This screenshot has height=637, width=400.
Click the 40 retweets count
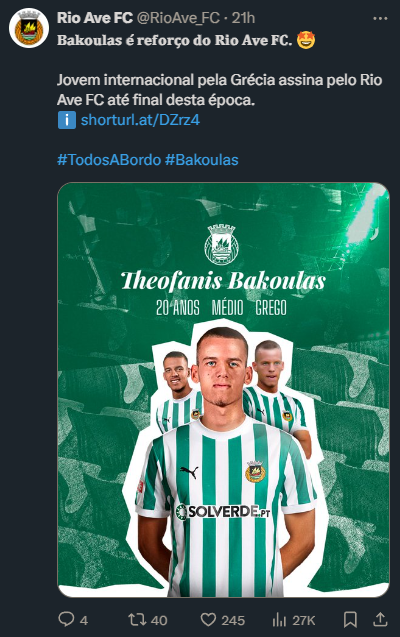(x=159, y=620)
